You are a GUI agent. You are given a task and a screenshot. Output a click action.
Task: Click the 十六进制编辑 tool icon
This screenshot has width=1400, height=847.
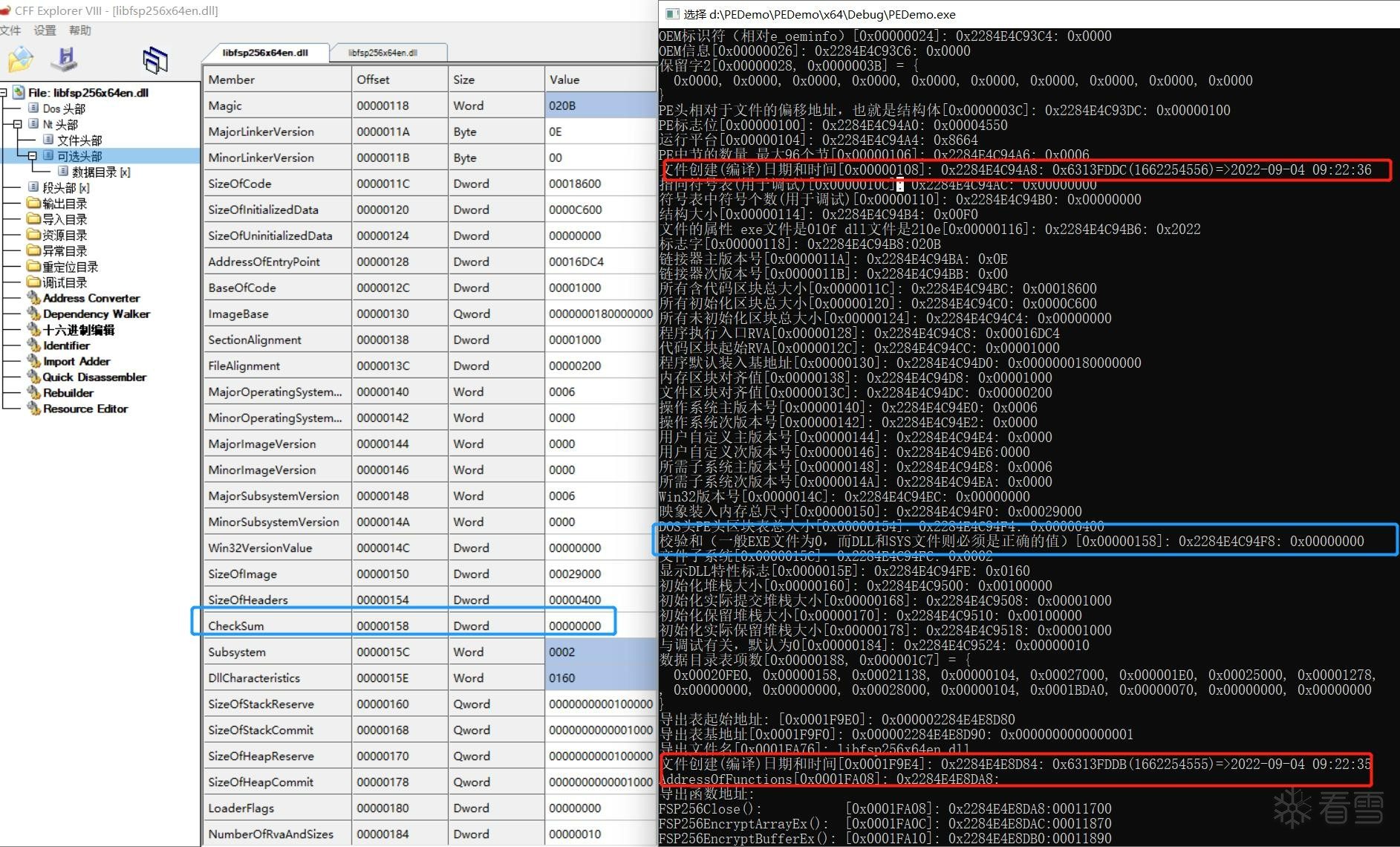click(x=33, y=329)
